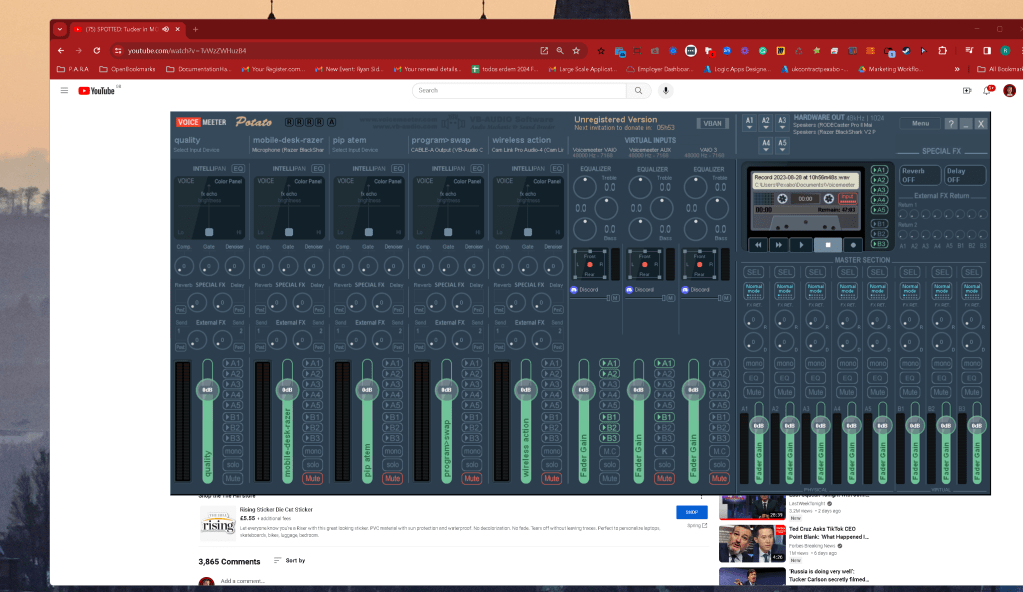Open the new tab plus button
Screen dimensions: 1023x592
pyautogui.click(x=195, y=29)
